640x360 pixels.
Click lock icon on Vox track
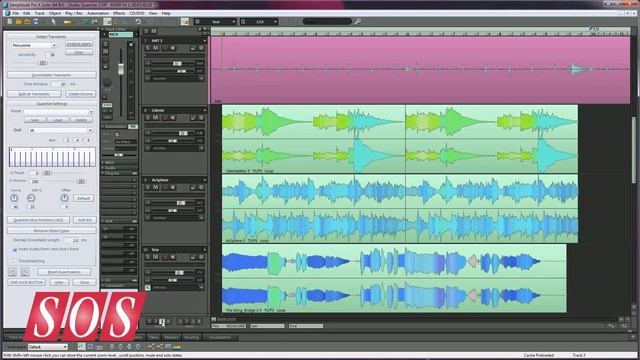point(193,257)
